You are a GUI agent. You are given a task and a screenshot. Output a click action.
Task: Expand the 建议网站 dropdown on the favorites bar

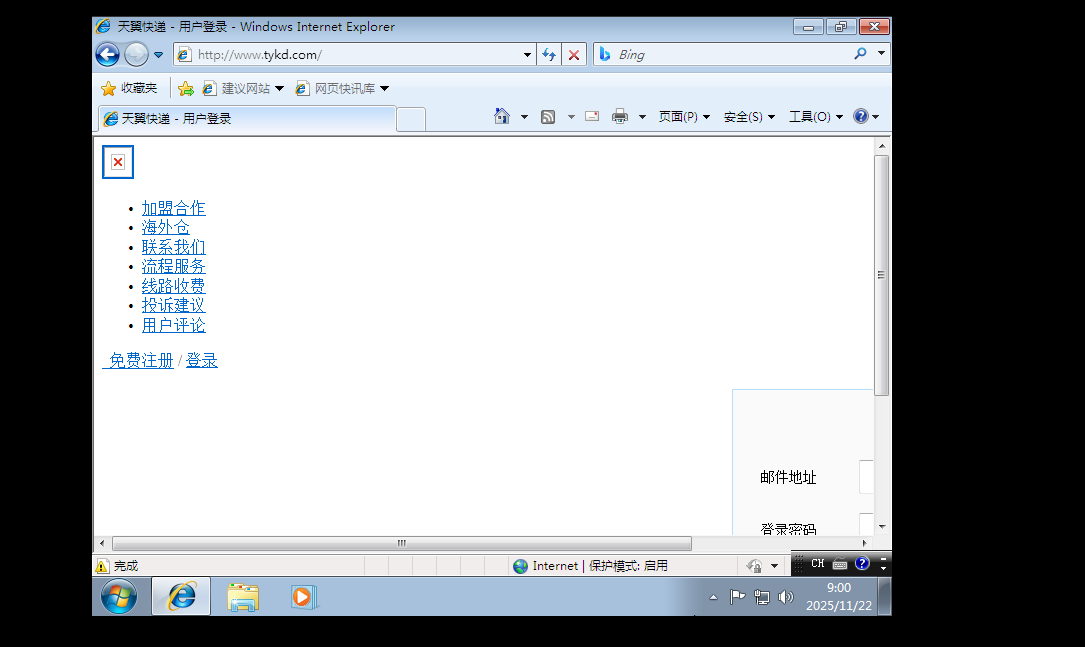pos(280,88)
